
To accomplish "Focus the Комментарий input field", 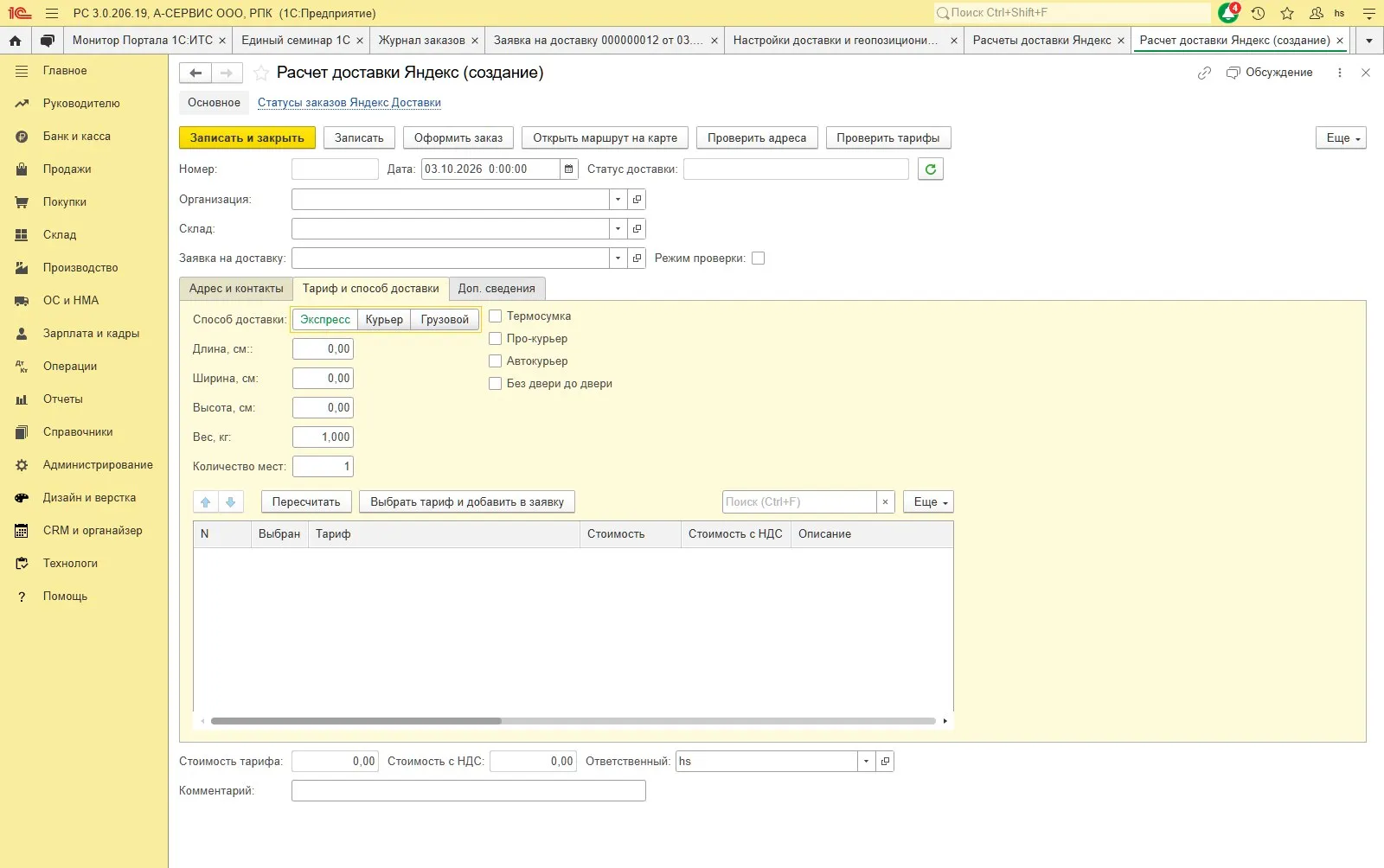I will click(x=469, y=791).
